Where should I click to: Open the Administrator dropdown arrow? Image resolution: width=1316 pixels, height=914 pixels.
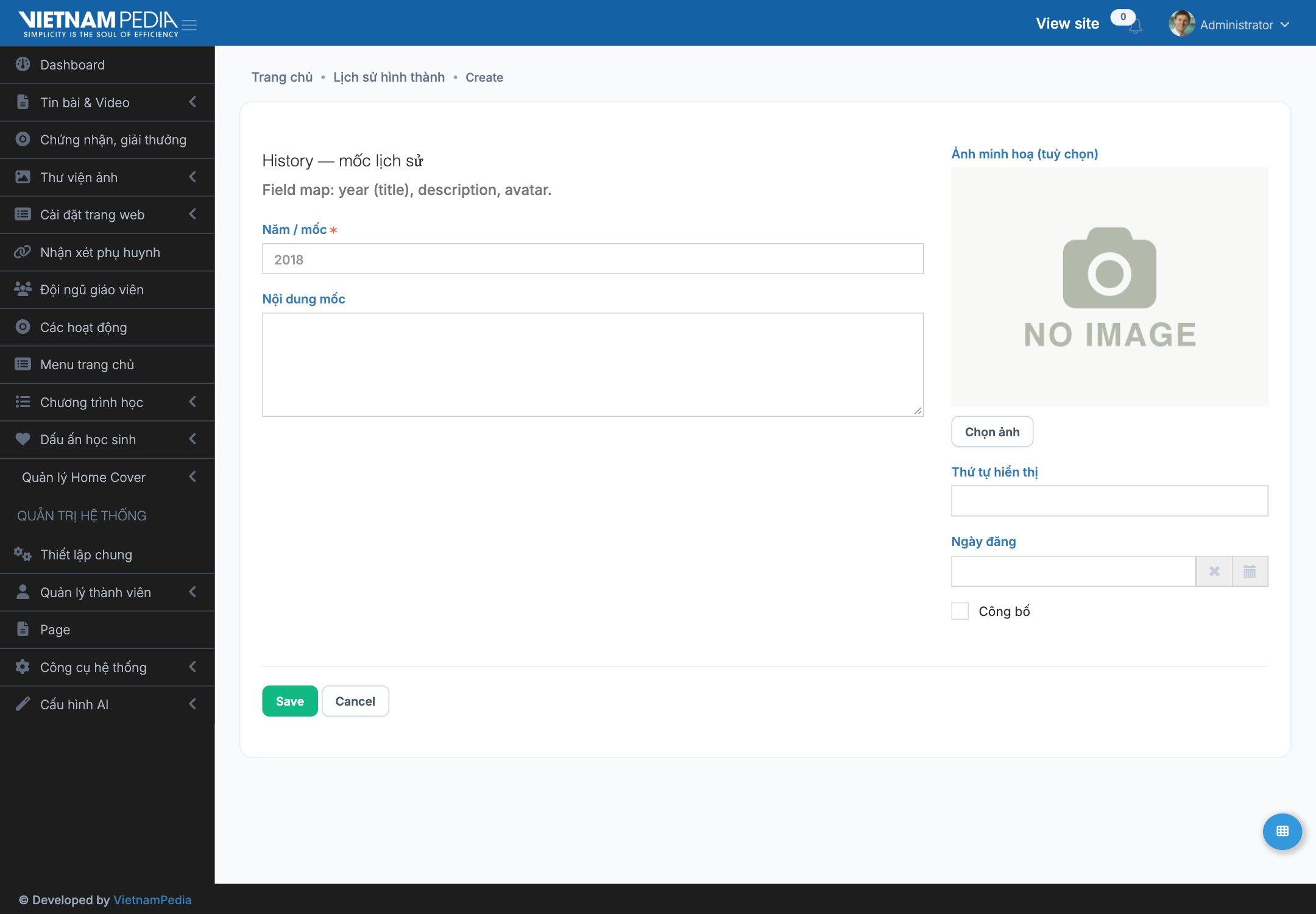point(1285,25)
